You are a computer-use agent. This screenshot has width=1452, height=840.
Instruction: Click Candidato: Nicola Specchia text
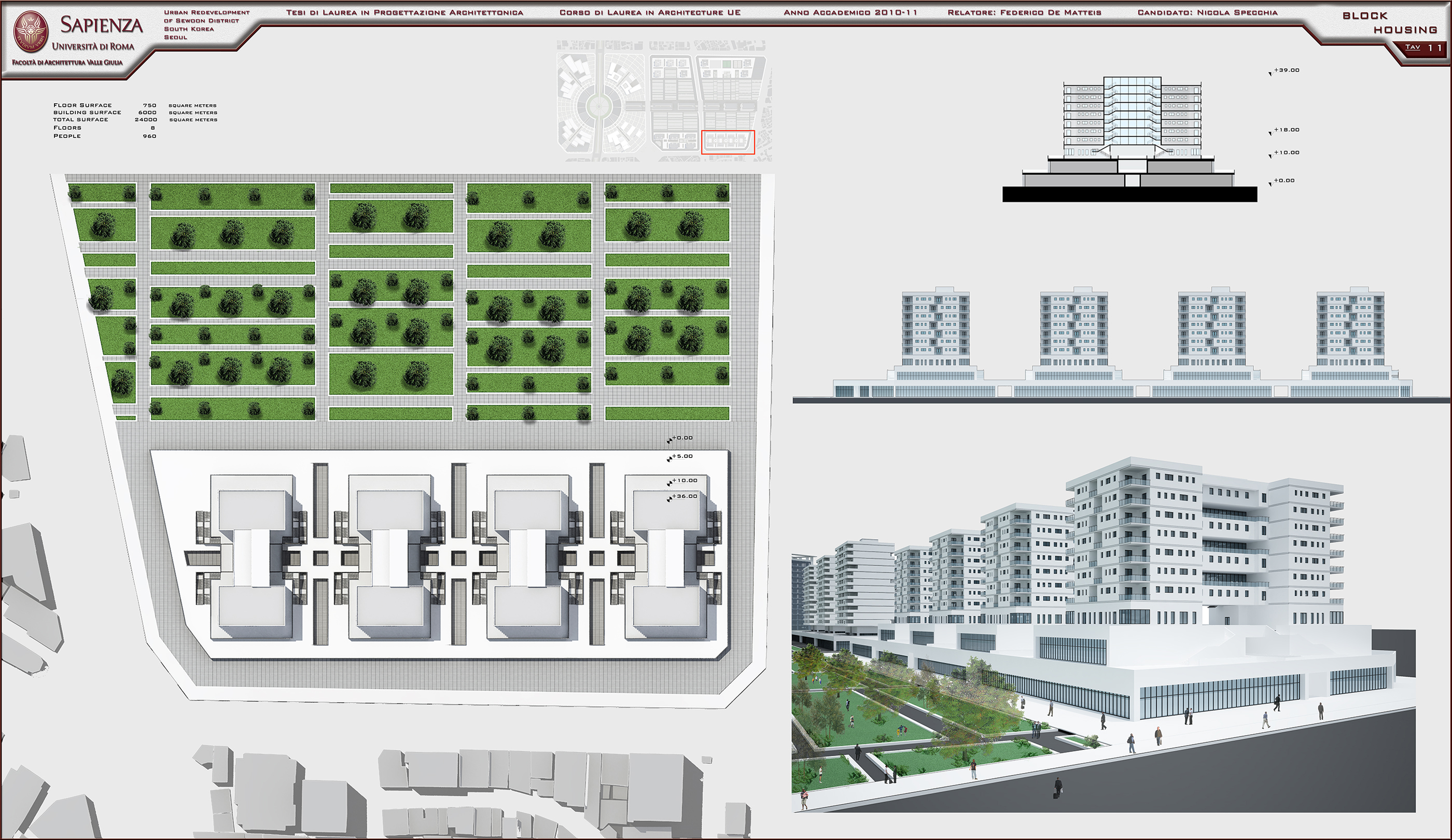click(1207, 12)
